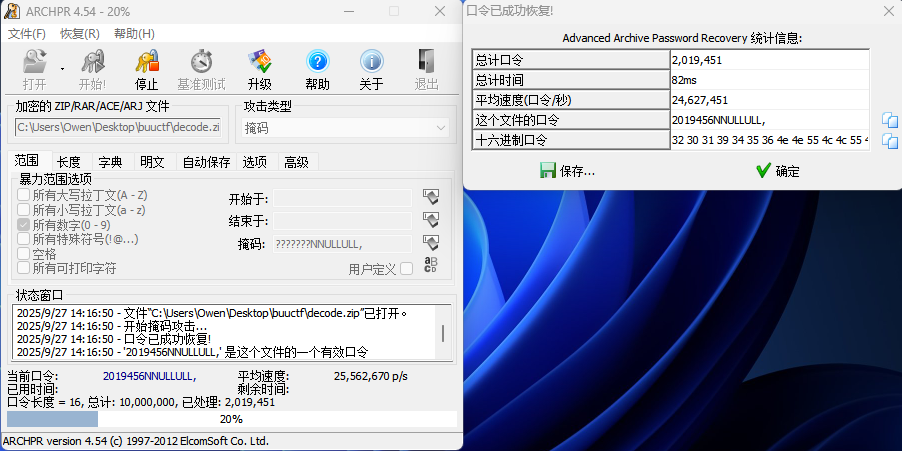This screenshot has width=902, height=451.
Task: Click the 开始于 input field
Action: coord(342,198)
